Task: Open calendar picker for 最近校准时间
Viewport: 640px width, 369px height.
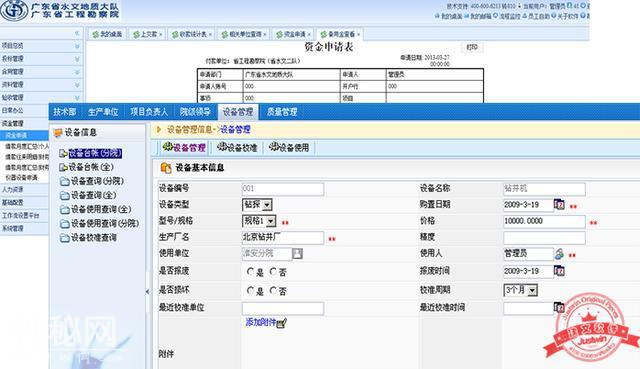Action: coord(558,307)
